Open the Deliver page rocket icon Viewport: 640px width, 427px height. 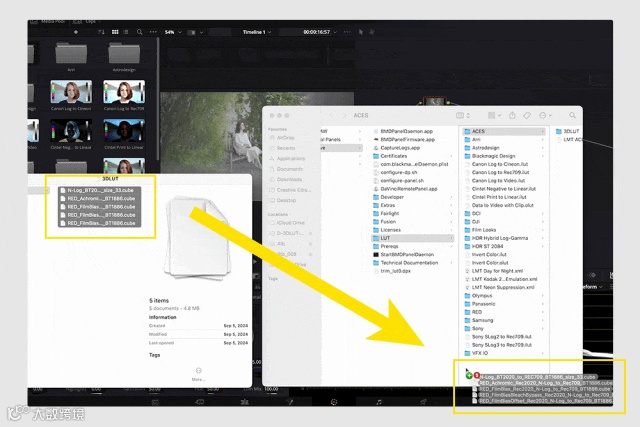point(423,402)
